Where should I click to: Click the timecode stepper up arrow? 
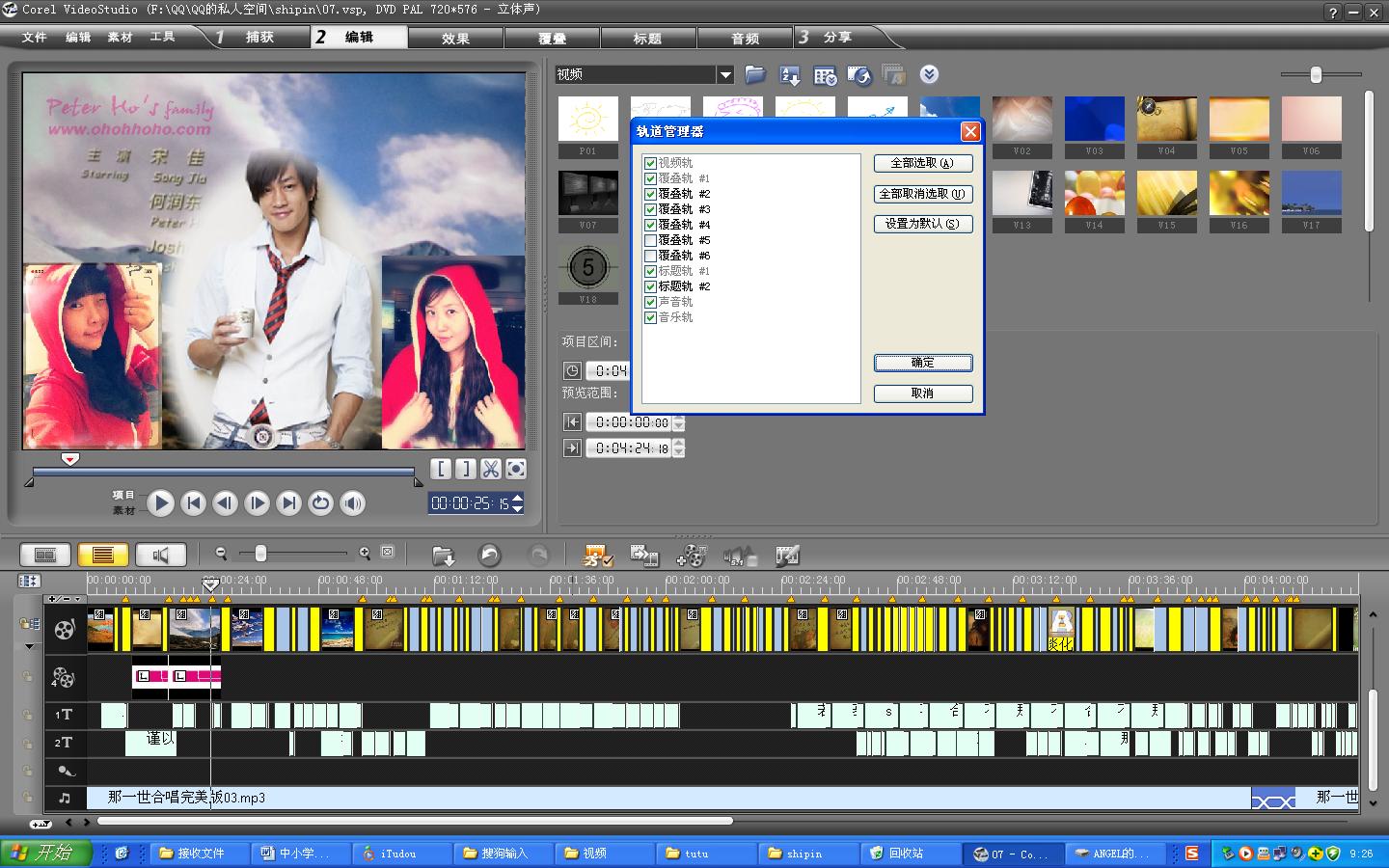click(x=518, y=498)
